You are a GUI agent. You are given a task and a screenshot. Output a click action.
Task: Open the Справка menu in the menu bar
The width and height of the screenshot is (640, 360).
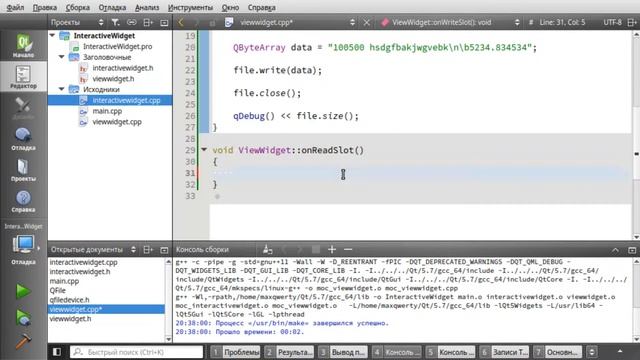pyautogui.click(x=262, y=7)
